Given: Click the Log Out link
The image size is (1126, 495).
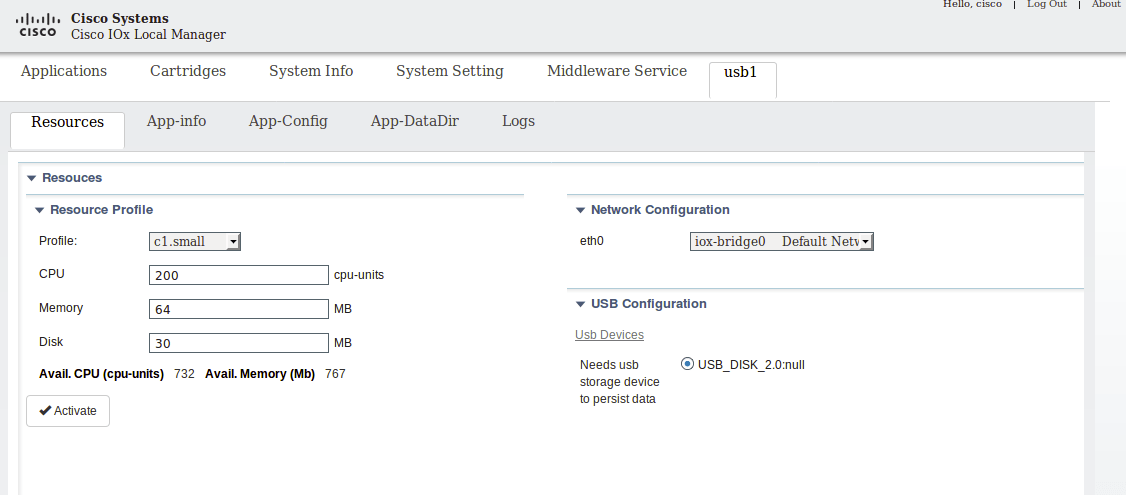Looking at the screenshot, I should click(1046, 4).
